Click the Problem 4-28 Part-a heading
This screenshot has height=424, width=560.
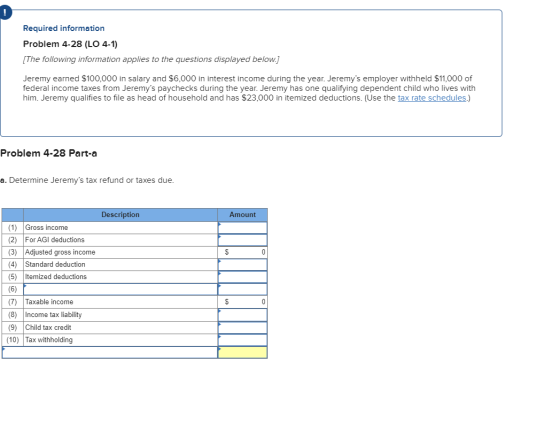(x=49, y=153)
